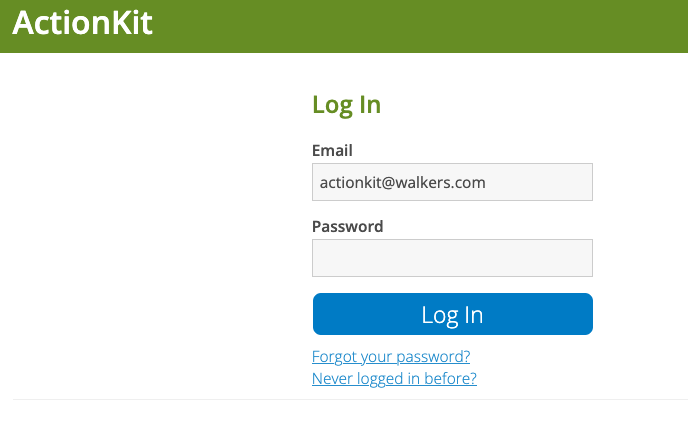Choose the first-time login link
Viewport: 688px width, 445px height.
[394, 378]
